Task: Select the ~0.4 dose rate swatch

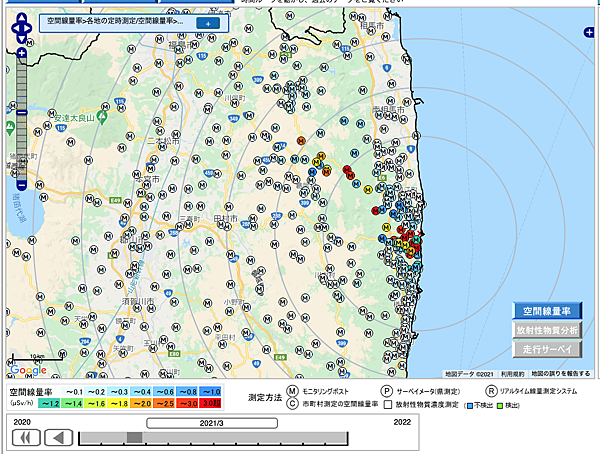Action: point(141,392)
